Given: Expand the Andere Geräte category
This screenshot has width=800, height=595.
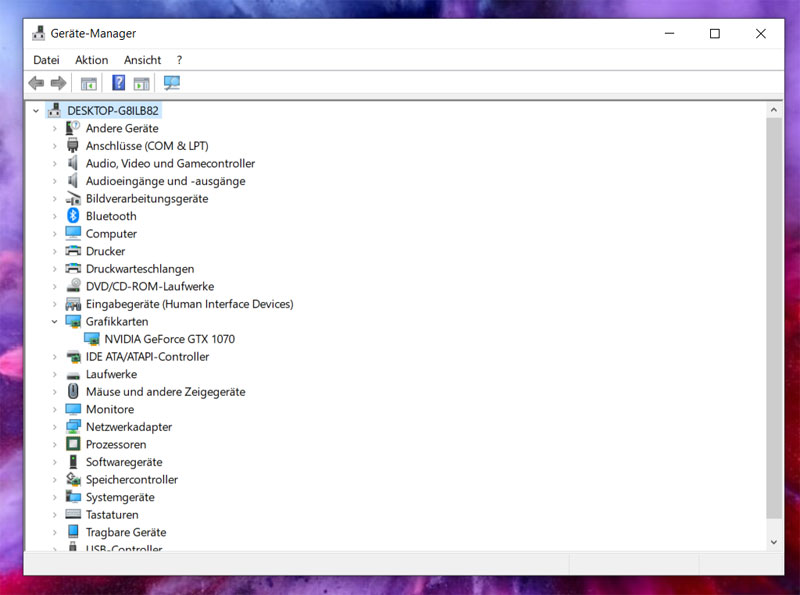Looking at the screenshot, I should tap(54, 128).
